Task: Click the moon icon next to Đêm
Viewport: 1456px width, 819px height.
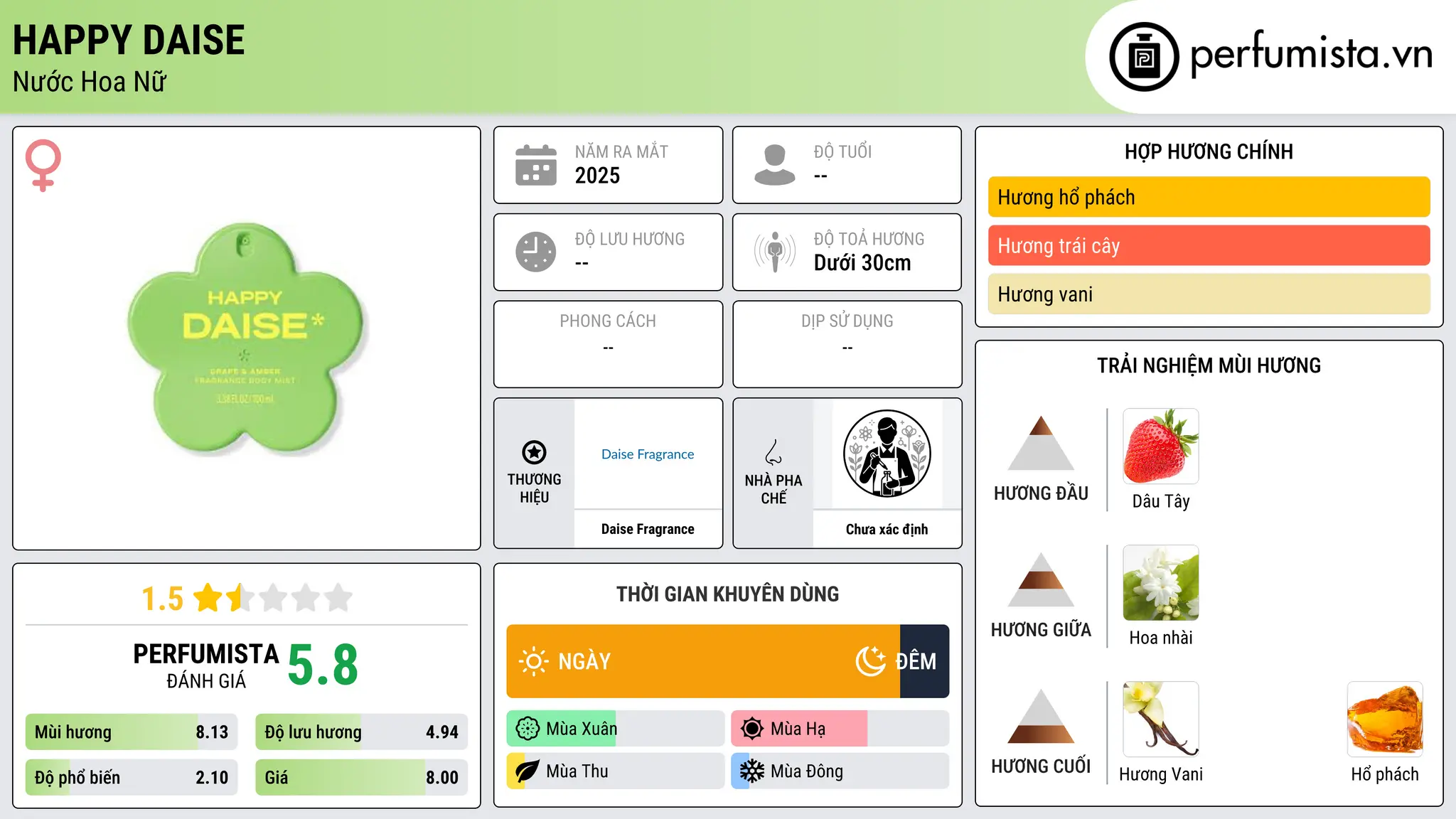Action: (871, 661)
